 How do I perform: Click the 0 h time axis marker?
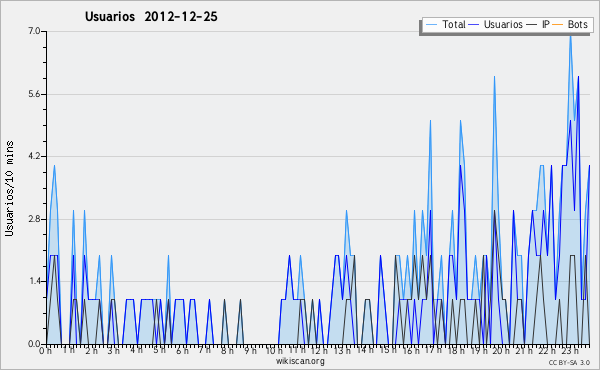(x=45, y=350)
